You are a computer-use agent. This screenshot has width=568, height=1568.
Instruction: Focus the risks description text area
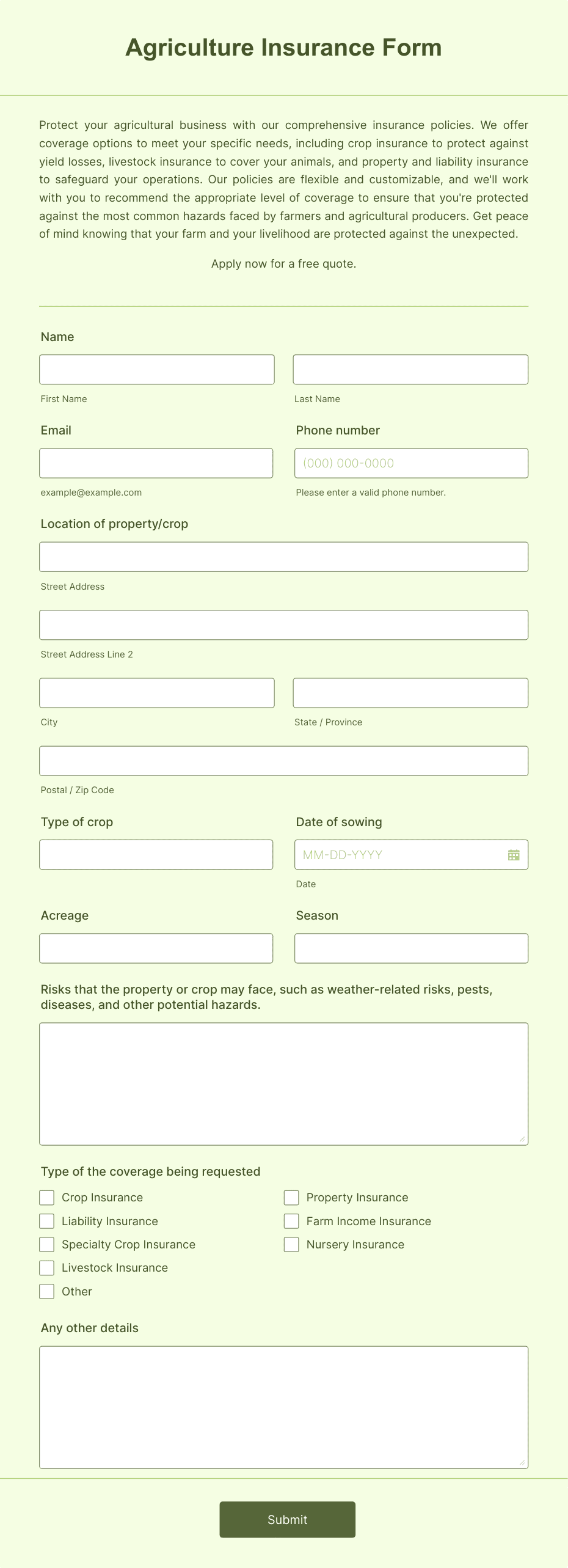(x=283, y=1082)
